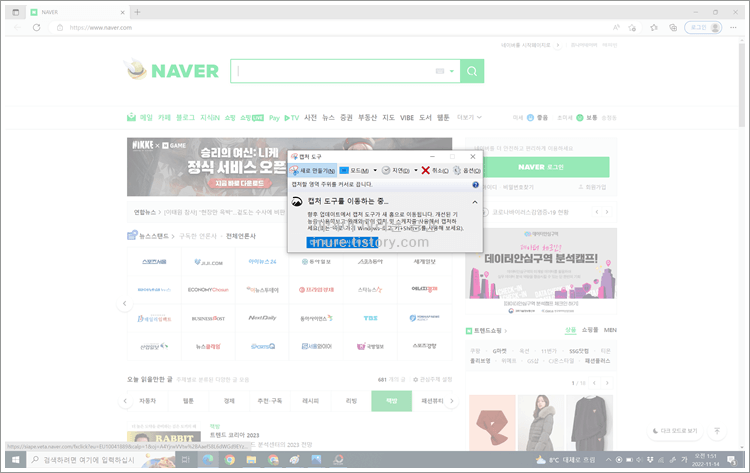This screenshot has width=750, height=473.
Task: Toggle dark mode (다크 모드로 보기) button
Action: [675, 431]
